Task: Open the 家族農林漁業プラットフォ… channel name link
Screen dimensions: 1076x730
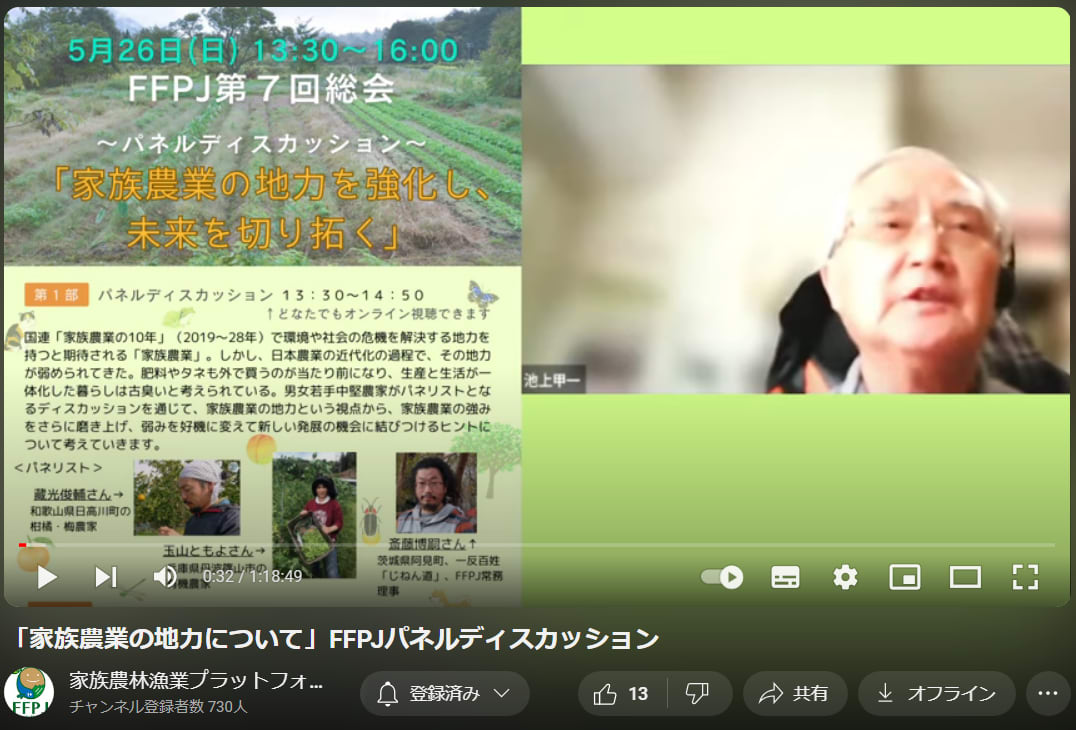Action: [196, 681]
